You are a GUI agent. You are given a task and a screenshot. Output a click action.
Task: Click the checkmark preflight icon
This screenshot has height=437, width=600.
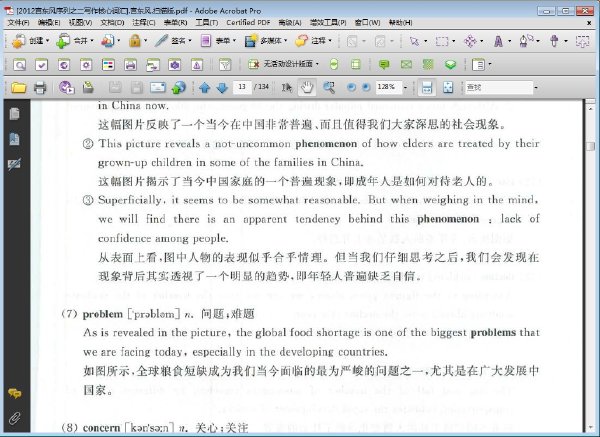(41, 65)
